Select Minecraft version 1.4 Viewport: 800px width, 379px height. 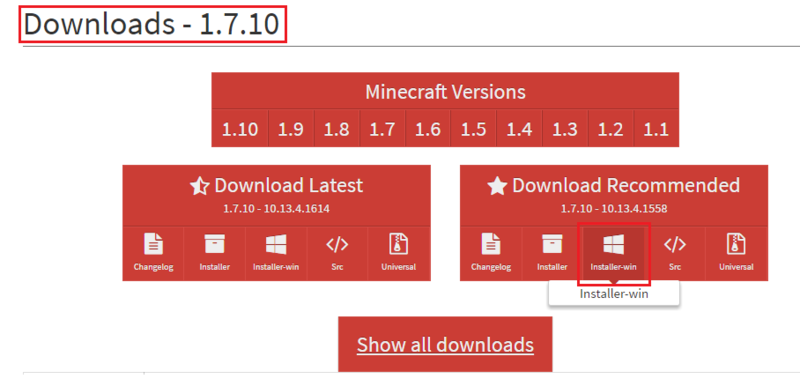519,129
